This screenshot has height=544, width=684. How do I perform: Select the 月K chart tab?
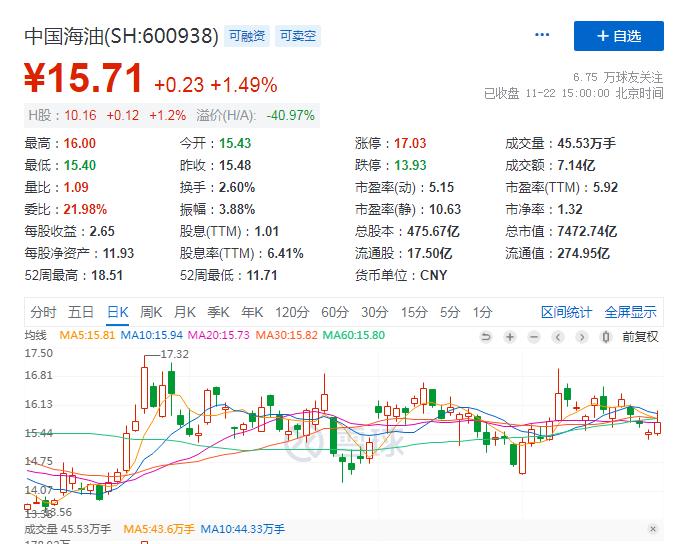point(185,312)
